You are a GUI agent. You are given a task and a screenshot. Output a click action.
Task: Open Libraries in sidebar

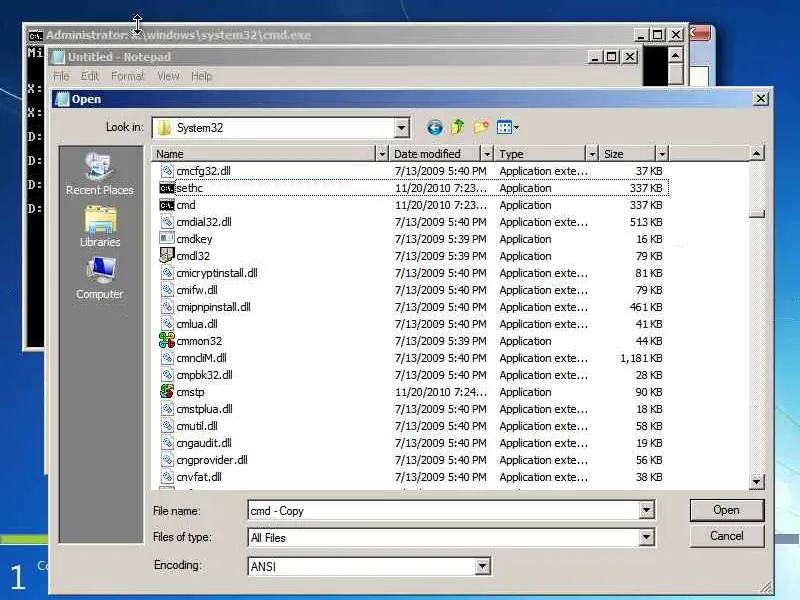pyautogui.click(x=99, y=227)
